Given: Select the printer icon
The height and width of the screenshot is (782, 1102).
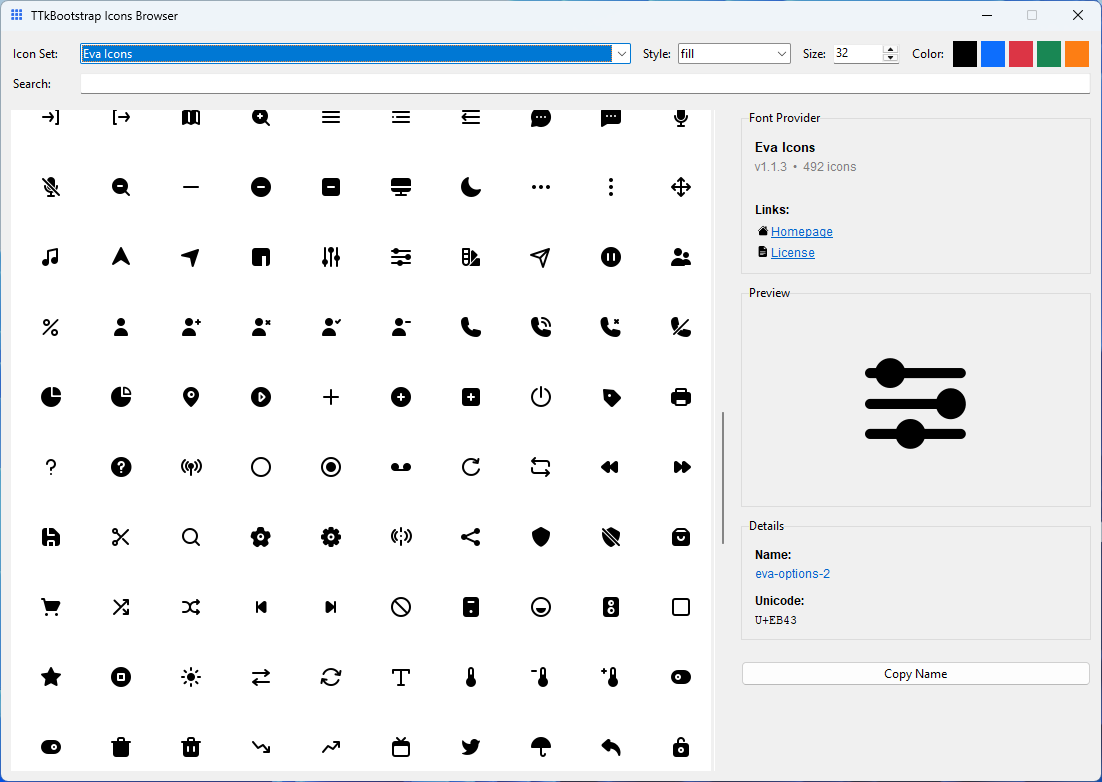Looking at the screenshot, I should tap(681, 397).
